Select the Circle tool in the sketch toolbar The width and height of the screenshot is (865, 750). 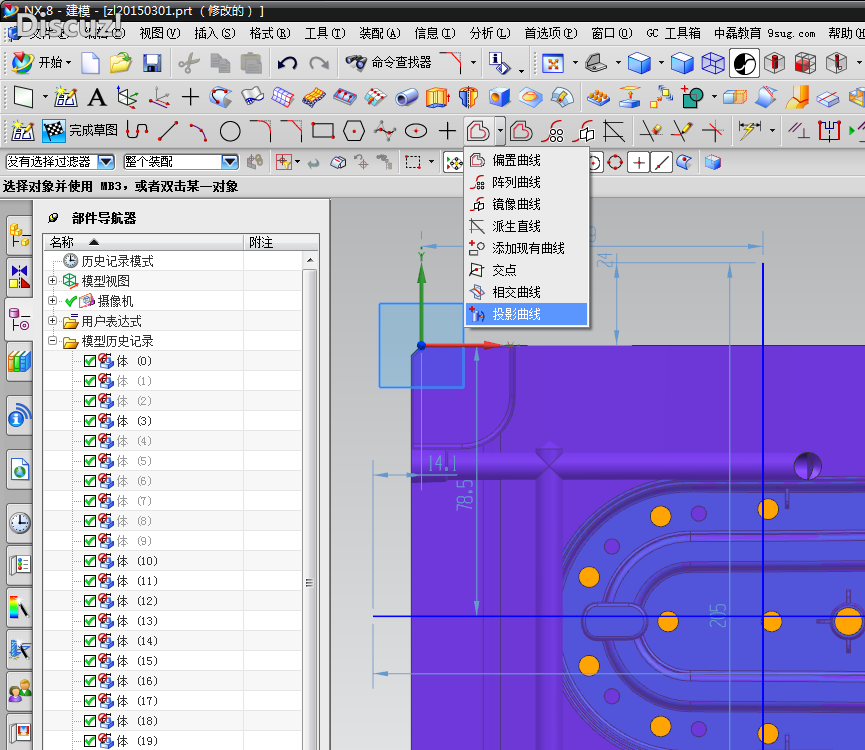pyautogui.click(x=230, y=131)
